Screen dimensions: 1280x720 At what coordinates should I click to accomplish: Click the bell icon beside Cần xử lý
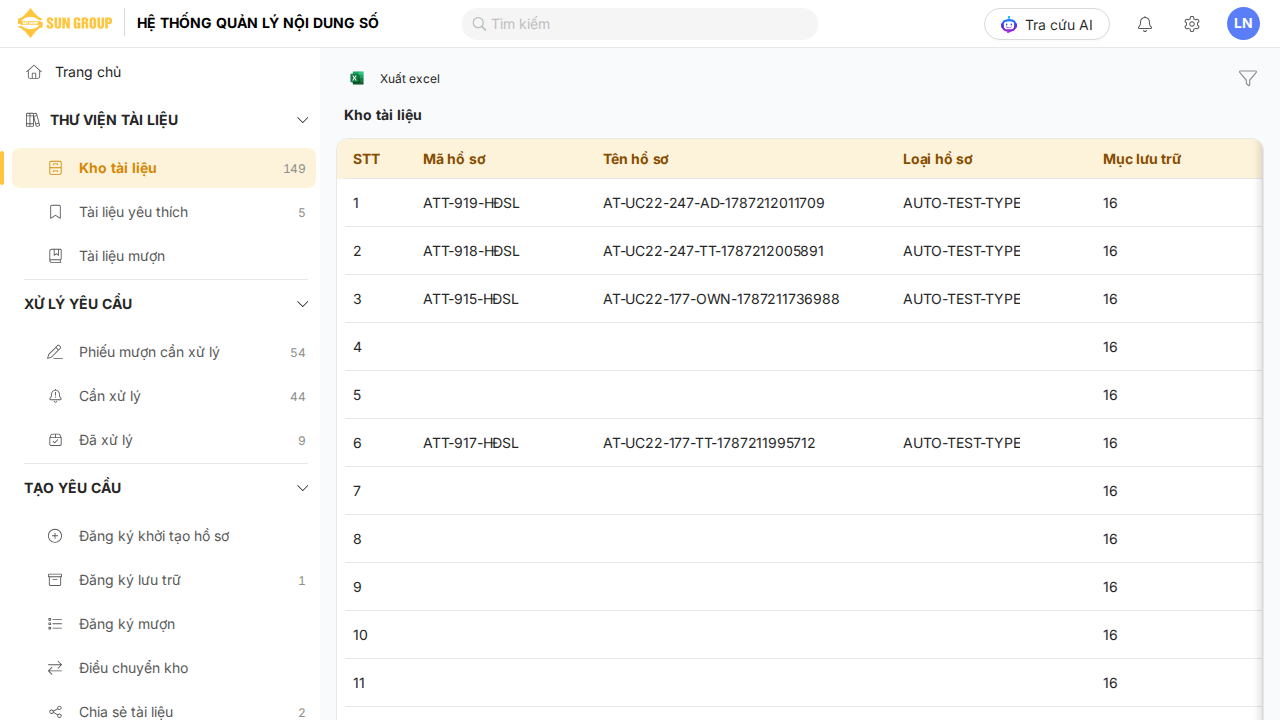tap(56, 396)
